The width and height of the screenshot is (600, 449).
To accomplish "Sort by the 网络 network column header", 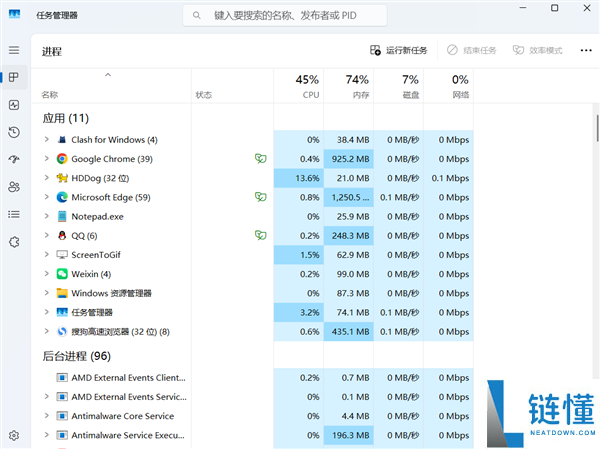I will [x=448, y=86].
